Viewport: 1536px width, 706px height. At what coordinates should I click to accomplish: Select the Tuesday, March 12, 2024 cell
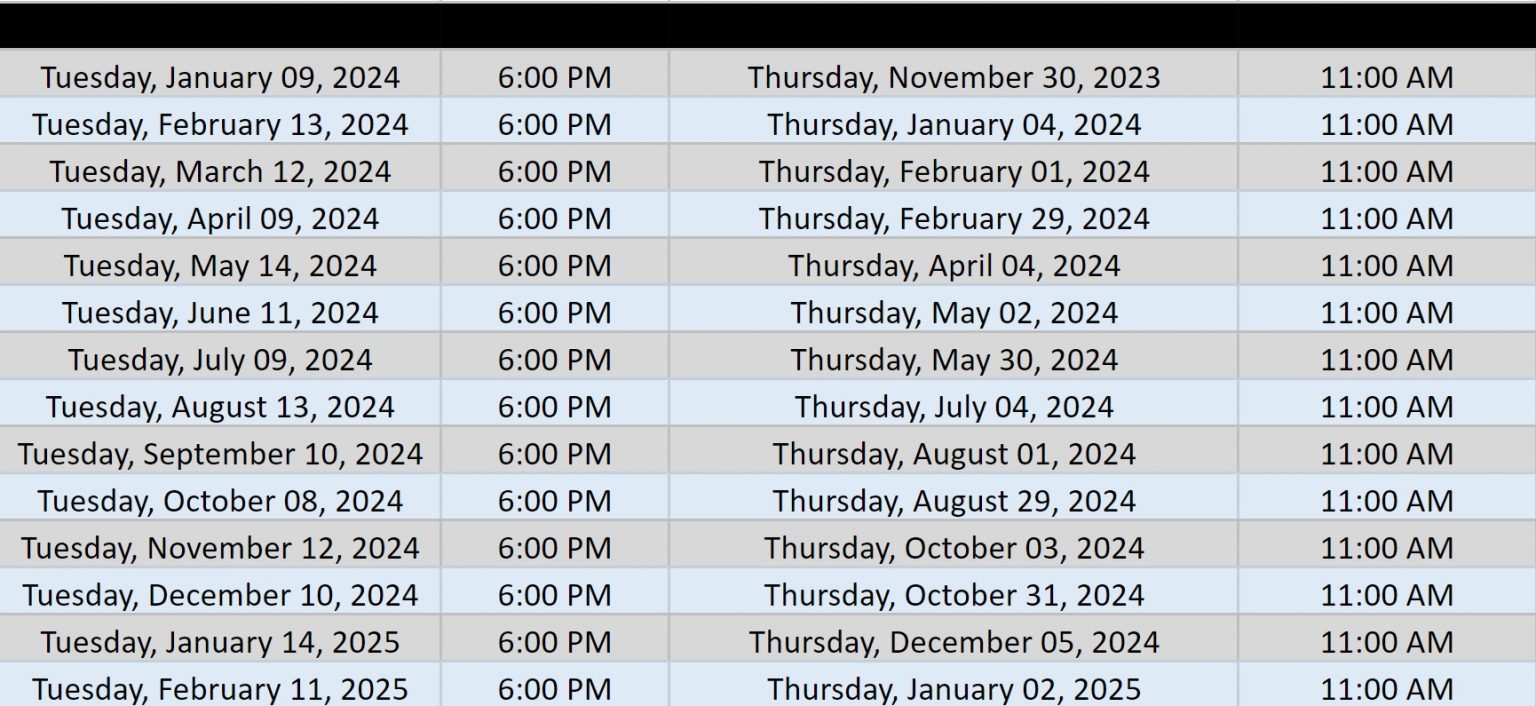(x=220, y=172)
